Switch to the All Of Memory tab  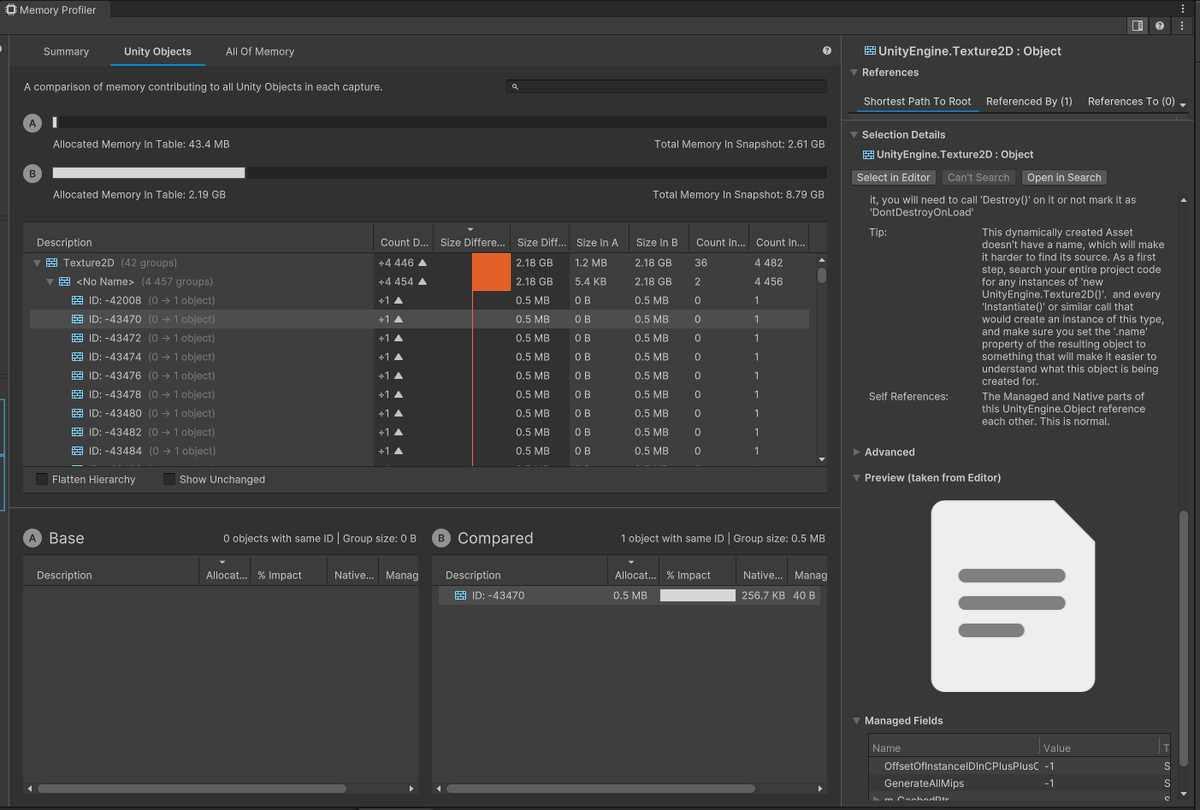point(260,51)
